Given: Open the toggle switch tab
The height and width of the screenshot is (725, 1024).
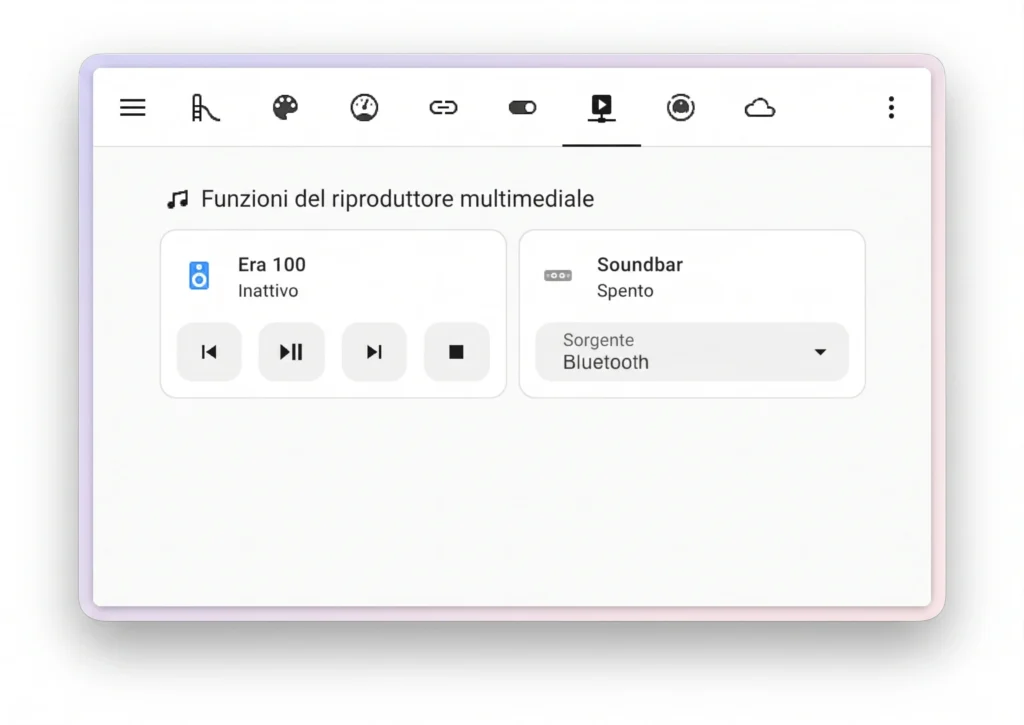Looking at the screenshot, I should pyautogui.click(x=522, y=107).
